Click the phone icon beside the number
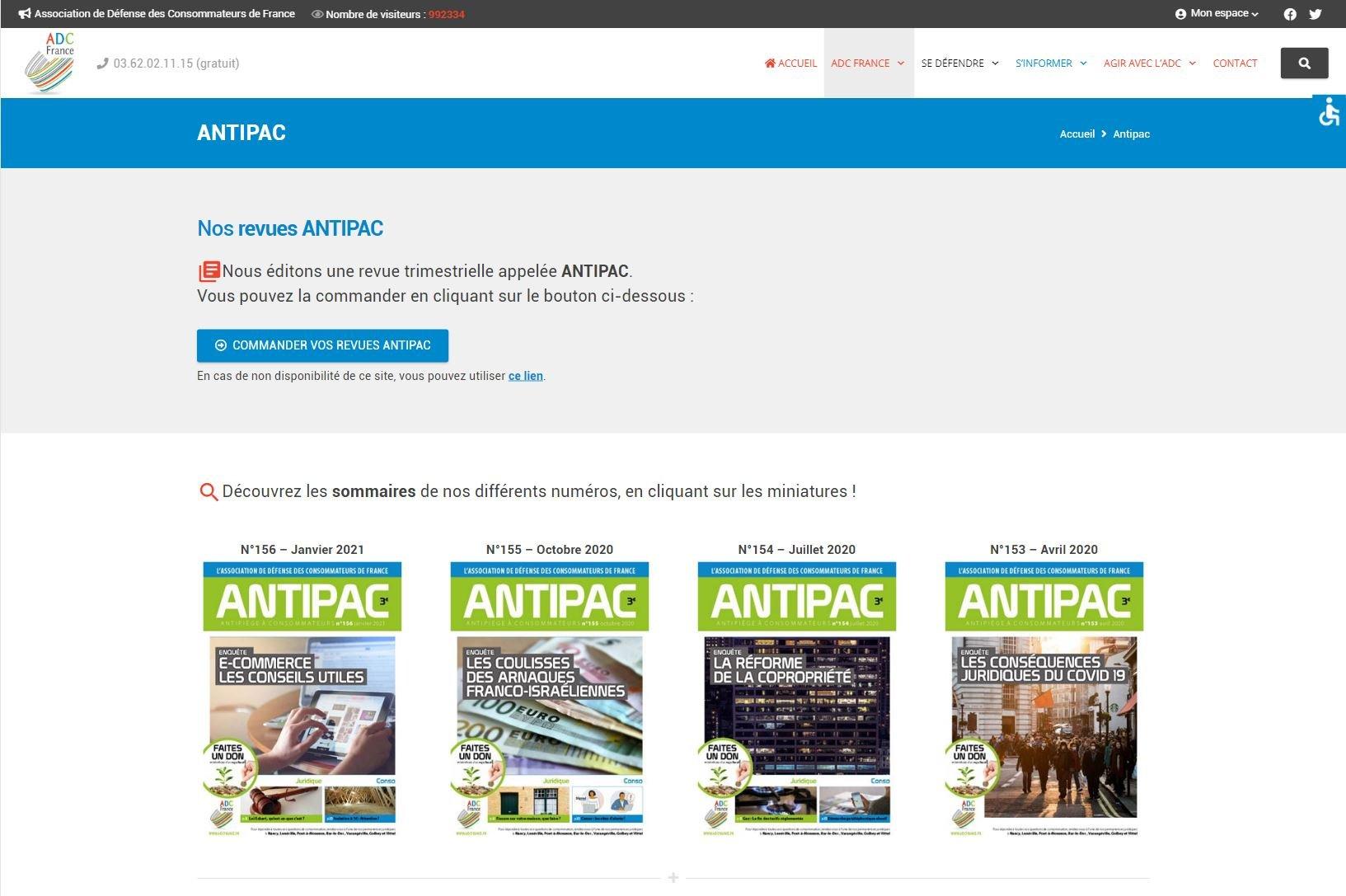The image size is (1346, 896). click(x=102, y=63)
